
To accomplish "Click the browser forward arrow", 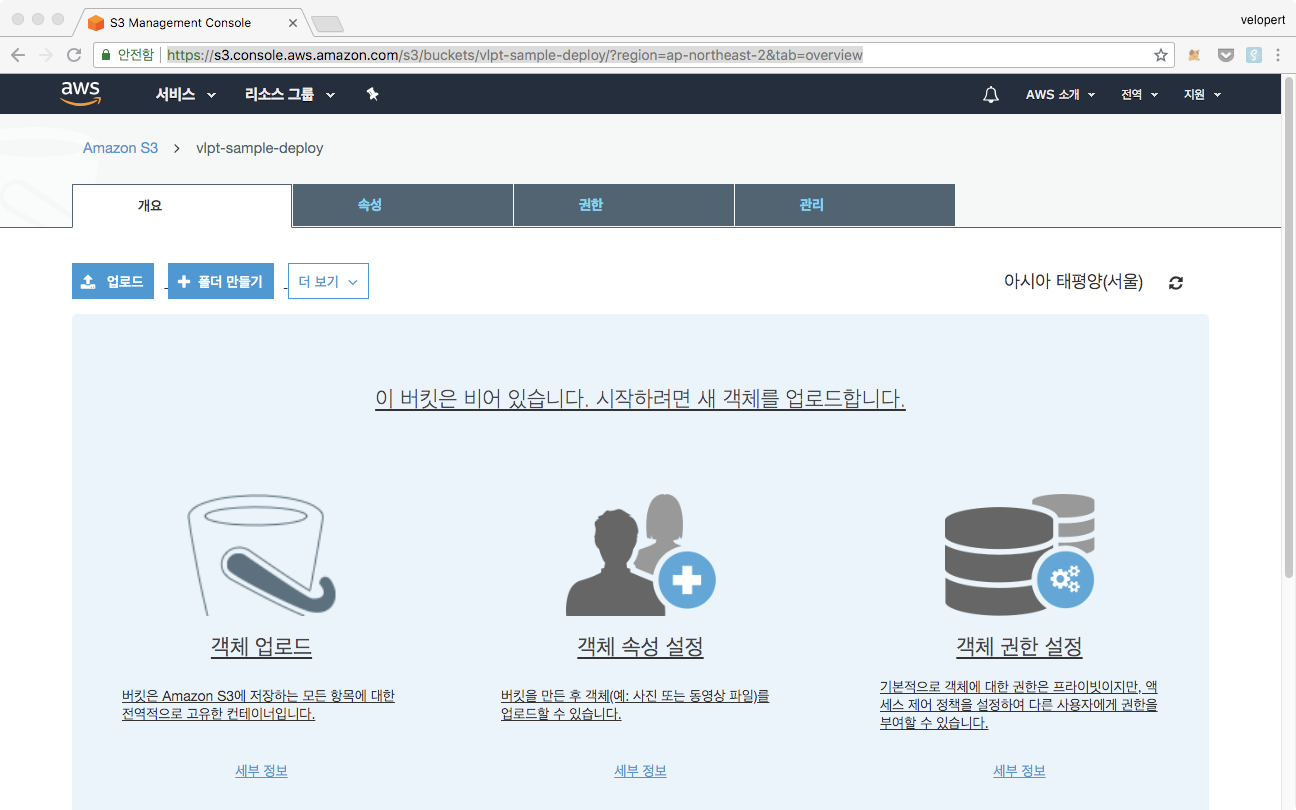I will [x=46, y=55].
